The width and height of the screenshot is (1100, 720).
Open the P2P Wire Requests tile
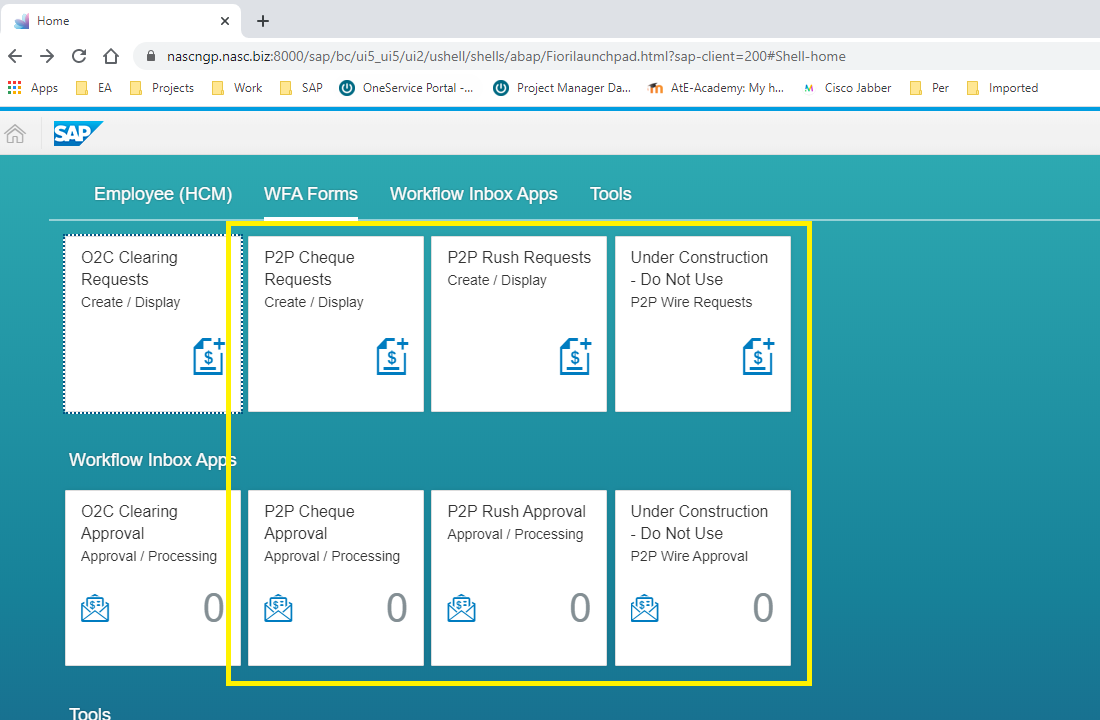pos(703,324)
